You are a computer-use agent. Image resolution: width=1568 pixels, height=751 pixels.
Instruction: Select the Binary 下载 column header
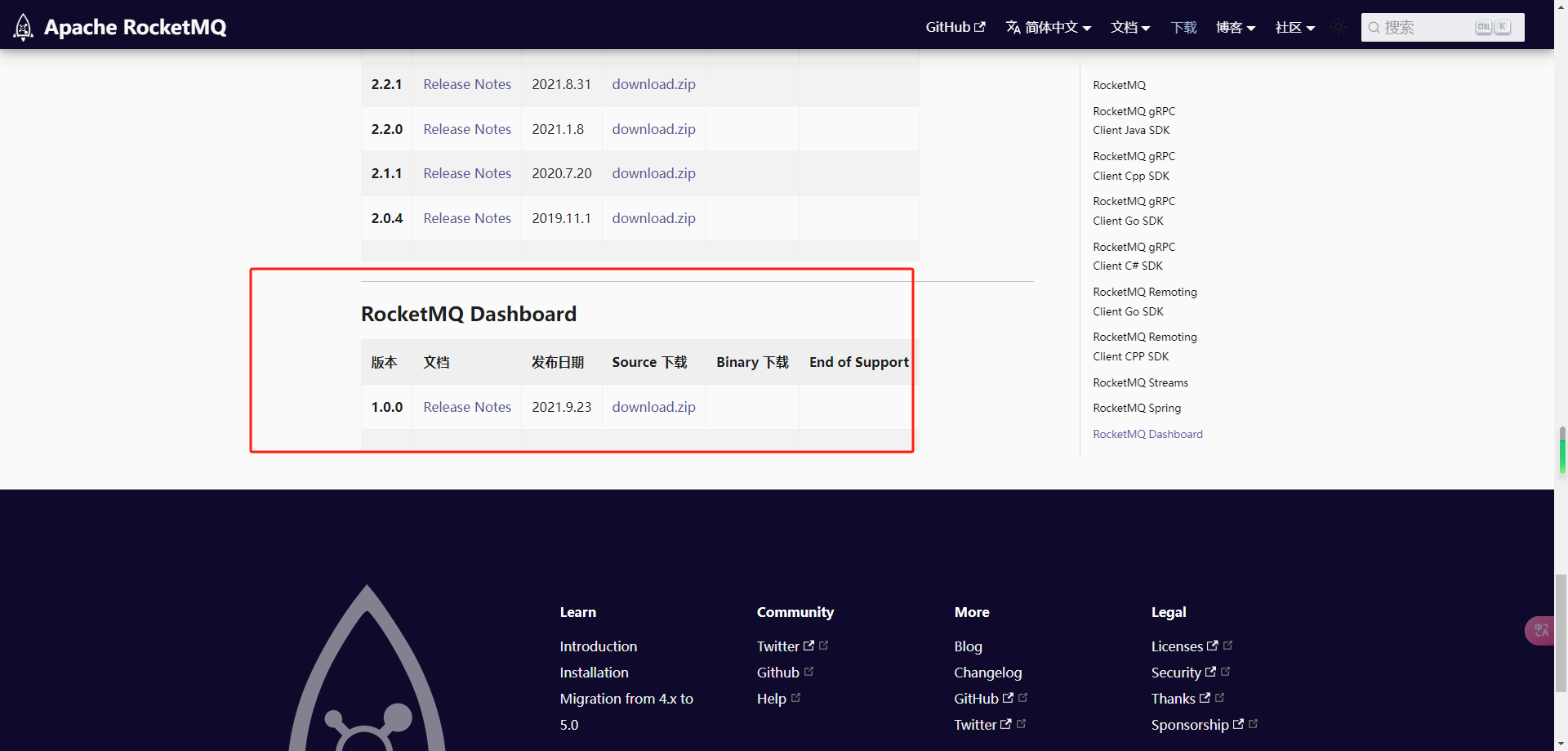(x=753, y=362)
